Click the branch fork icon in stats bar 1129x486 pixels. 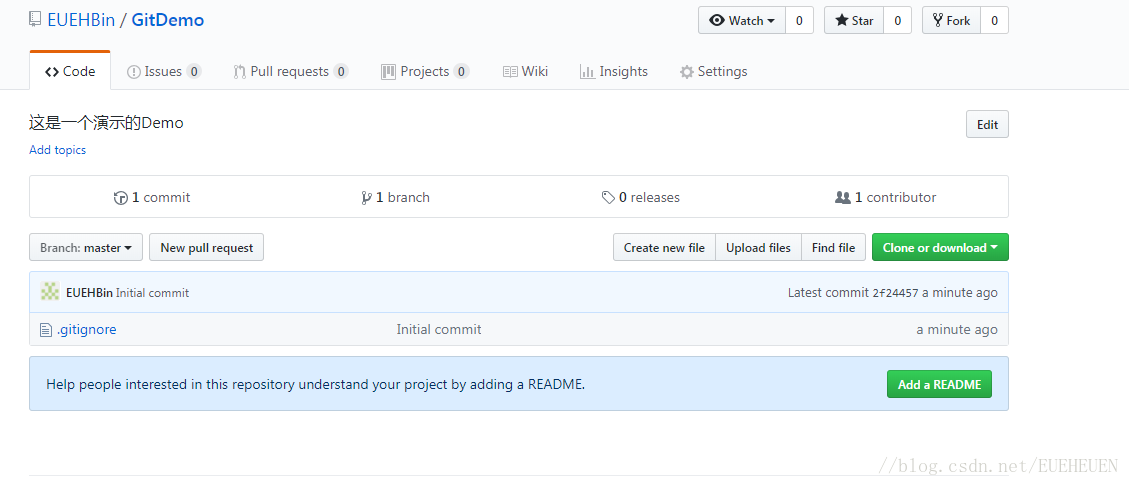coord(366,198)
